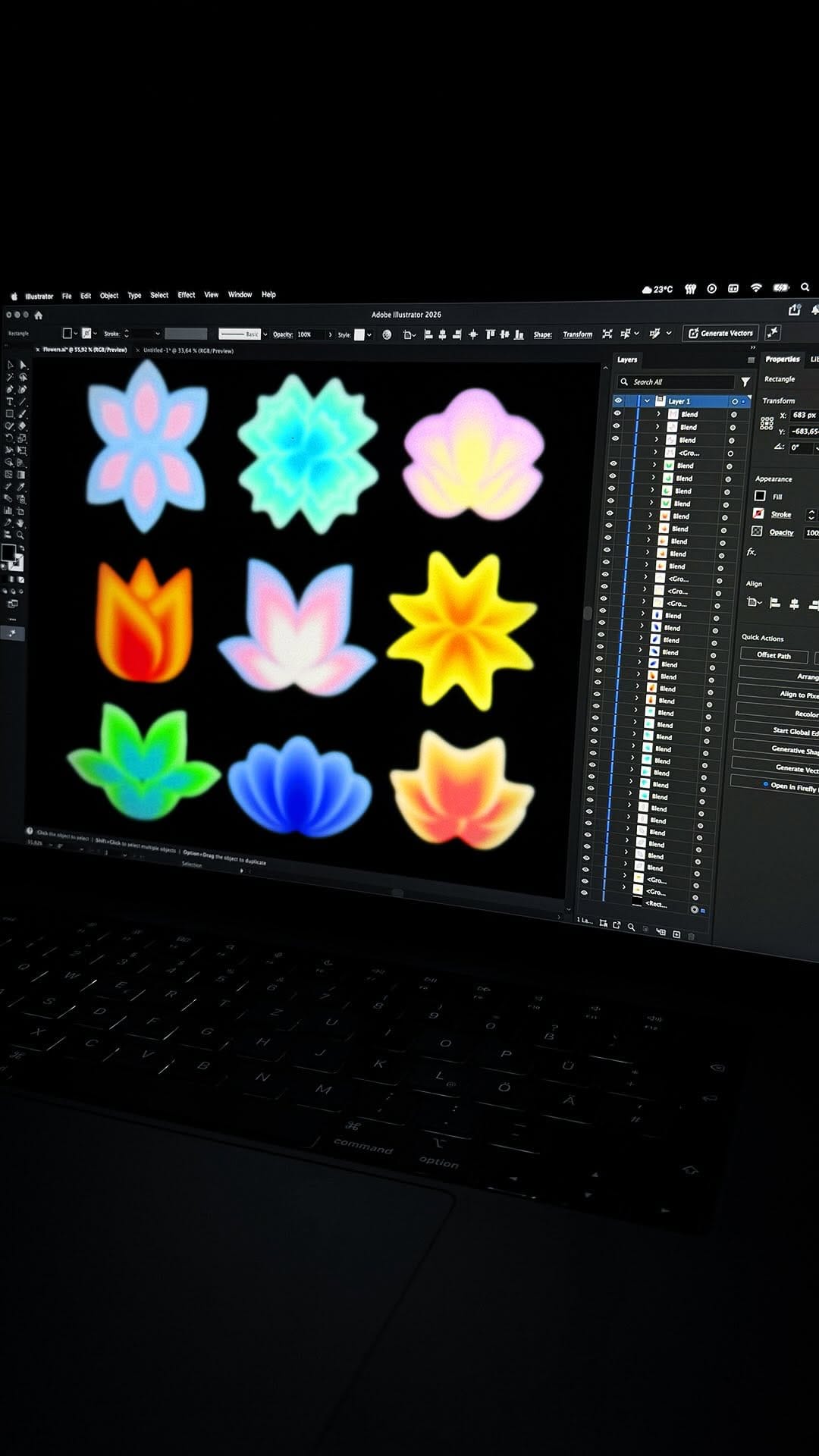Open the Basic brush definition dropdown
819x1456 pixels.
click(265, 334)
